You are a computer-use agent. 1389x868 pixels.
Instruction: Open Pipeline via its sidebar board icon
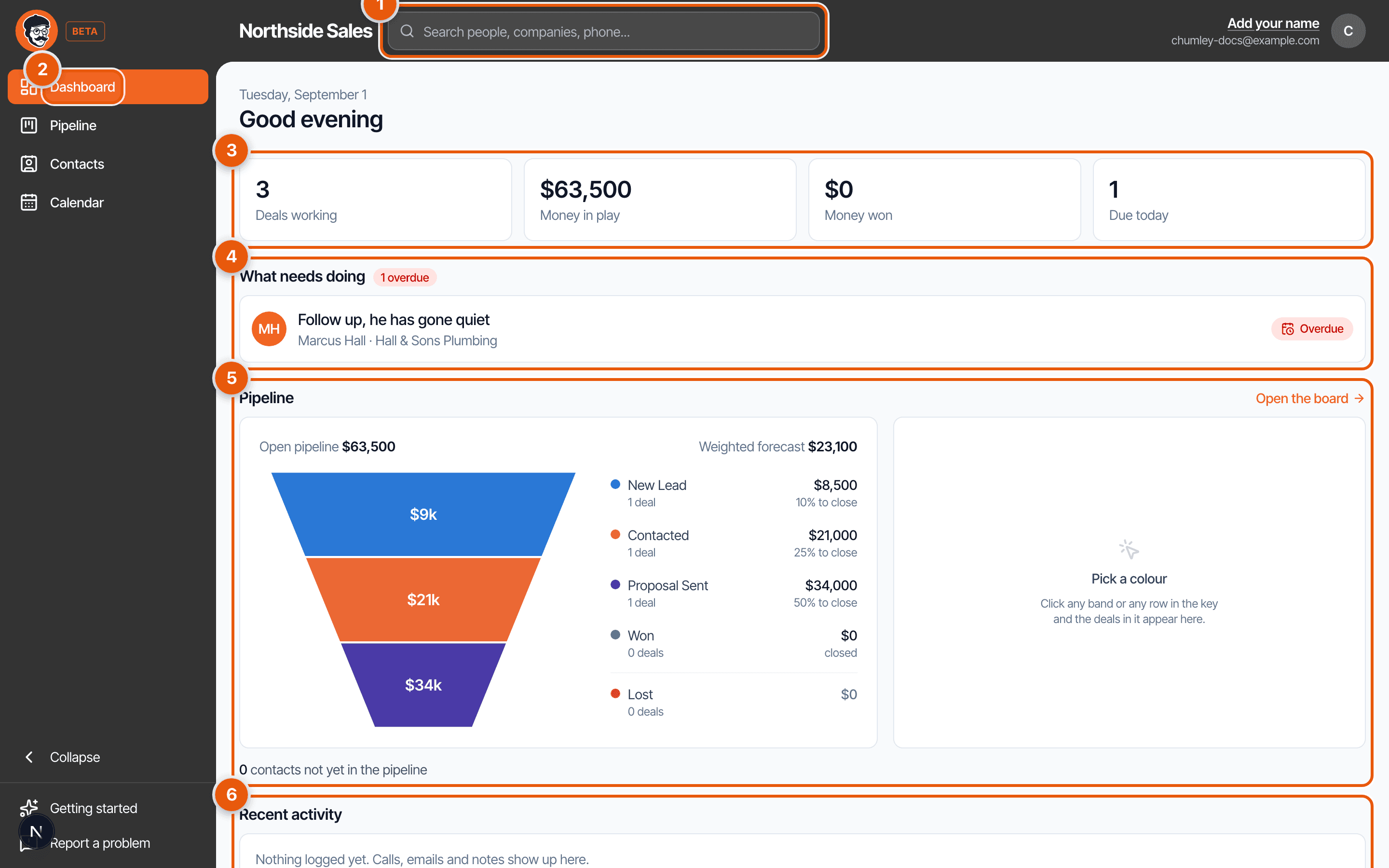point(29,125)
